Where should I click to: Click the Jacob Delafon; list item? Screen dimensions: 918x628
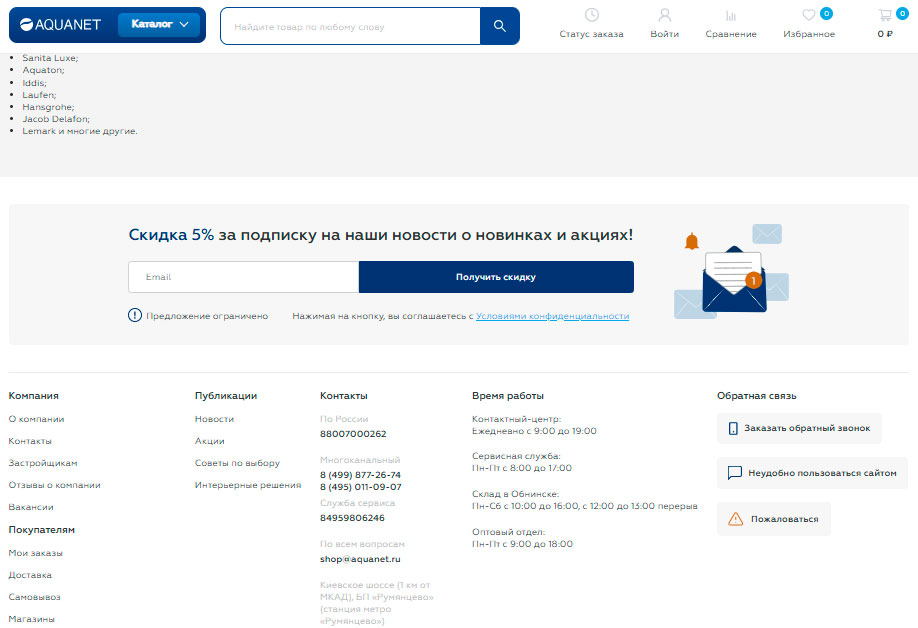pos(56,119)
